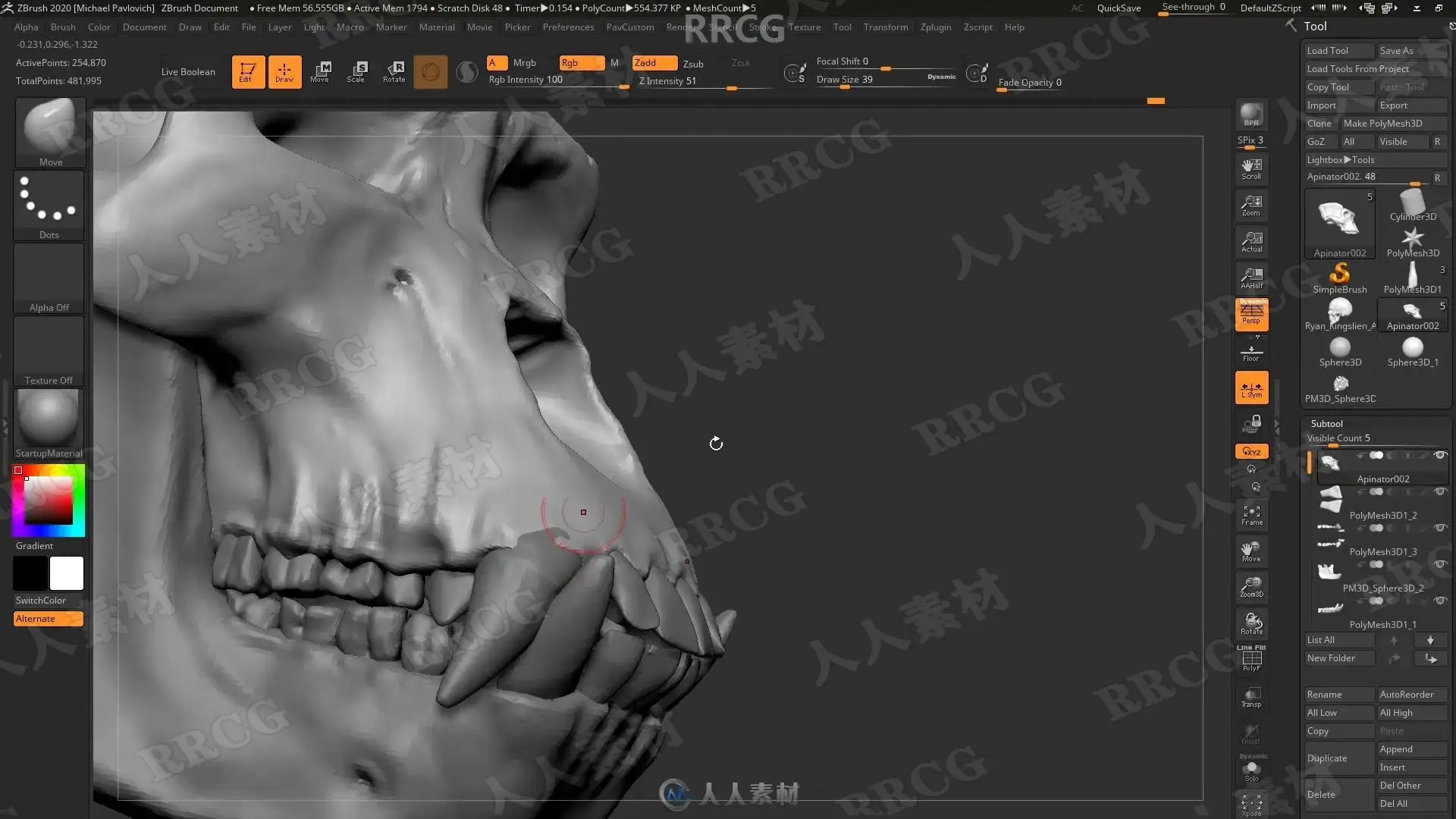Activate the Floor grid icon
Screen dimensions: 1456x819
[x=1251, y=353]
